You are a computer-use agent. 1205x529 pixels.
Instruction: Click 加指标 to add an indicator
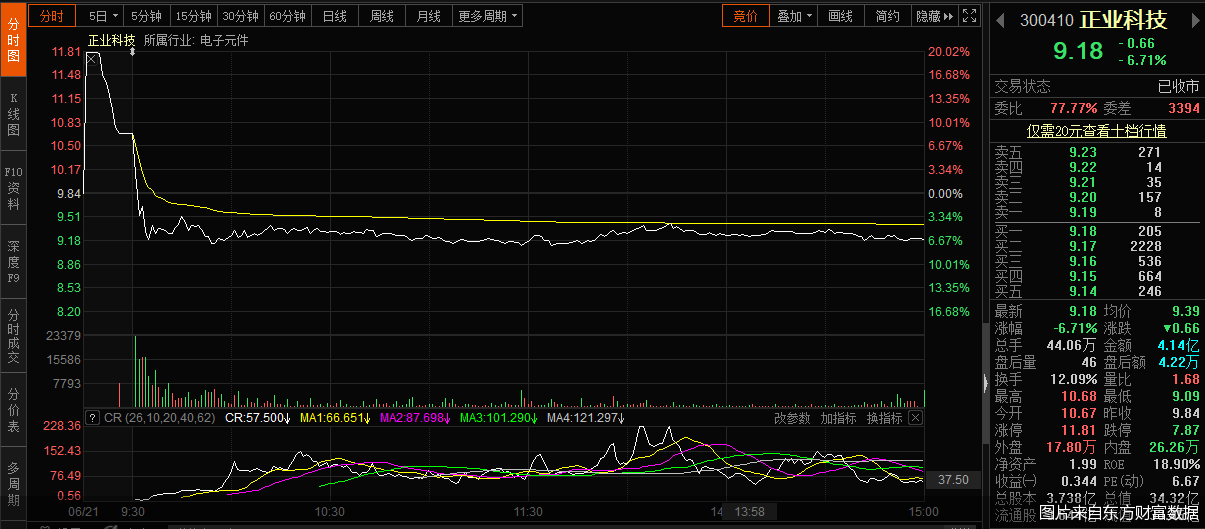pyautogui.click(x=838, y=418)
